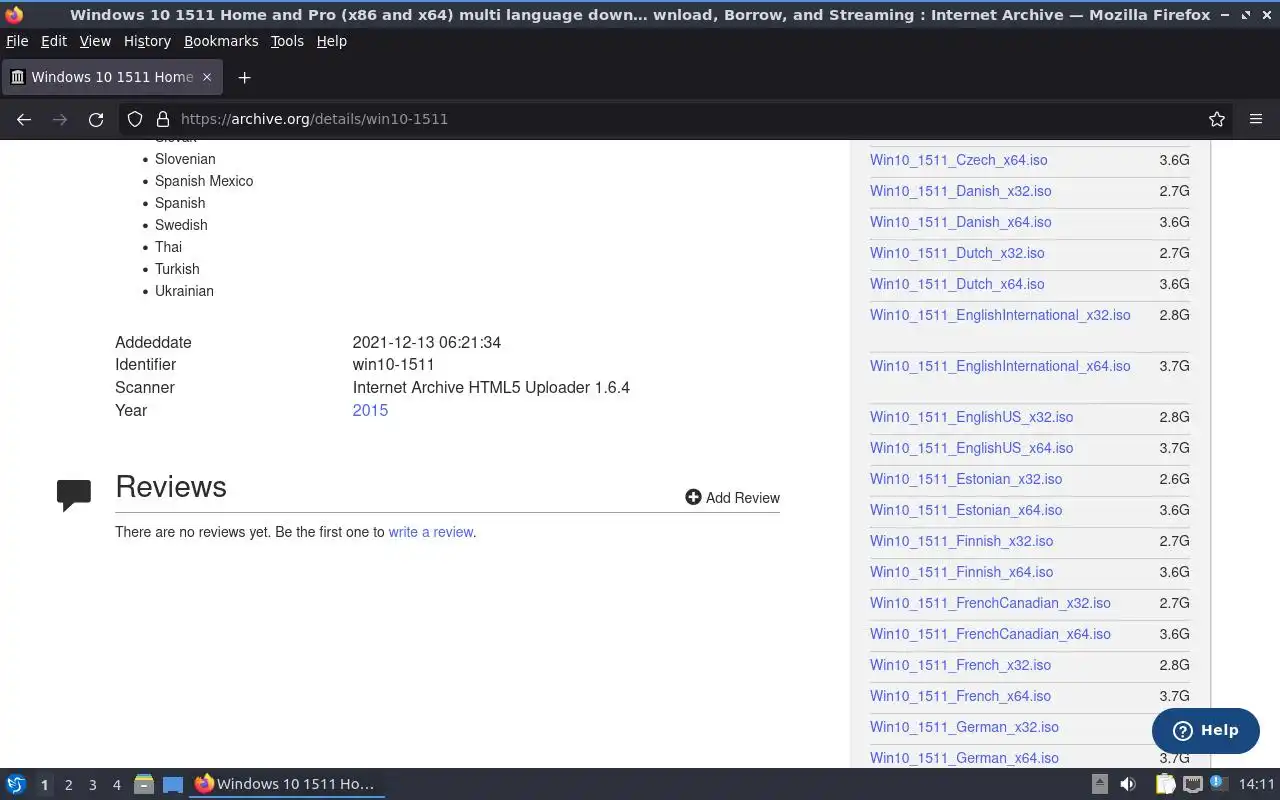Screen dimensions: 1280x800
Task: Open the network tray icon
Action: point(1192,784)
